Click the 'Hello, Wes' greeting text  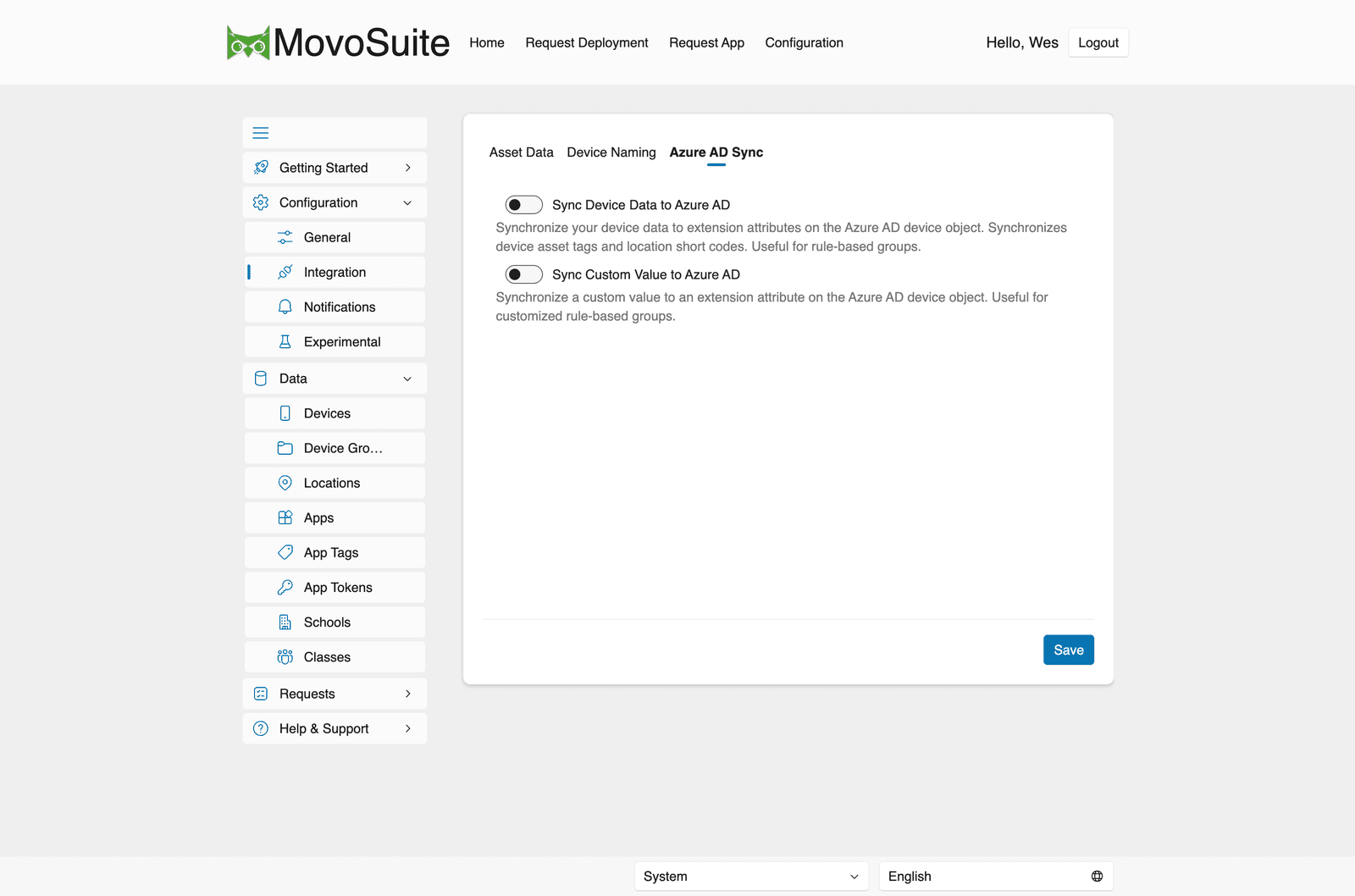(x=1022, y=42)
